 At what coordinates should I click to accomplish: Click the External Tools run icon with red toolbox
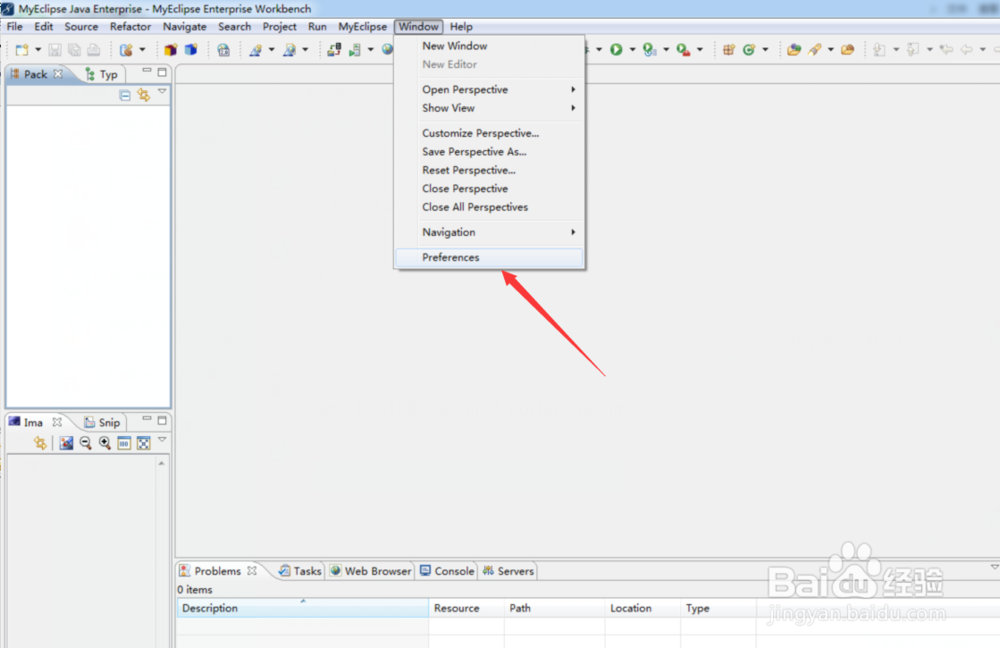pos(683,50)
